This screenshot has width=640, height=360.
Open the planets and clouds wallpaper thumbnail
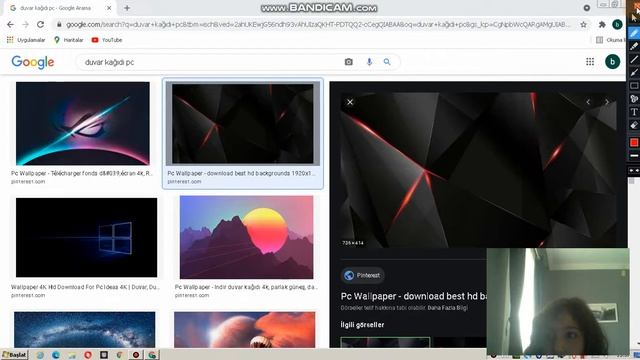coord(244,330)
